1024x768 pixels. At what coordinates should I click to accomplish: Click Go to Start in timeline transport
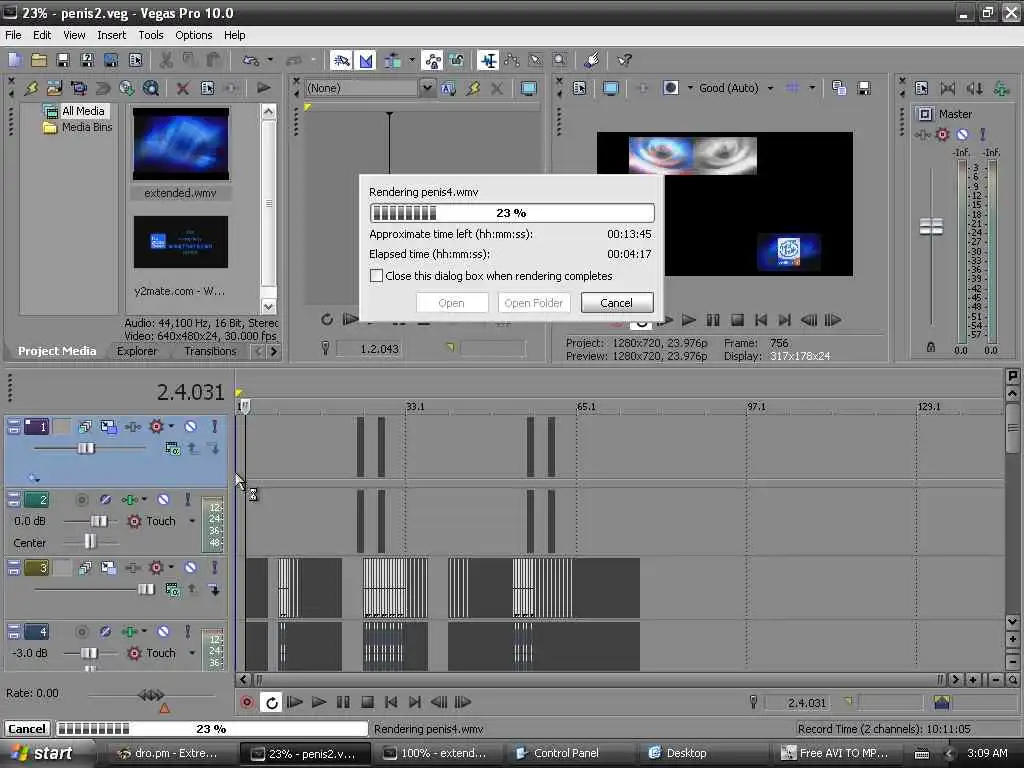pyautogui.click(x=391, y=702)
